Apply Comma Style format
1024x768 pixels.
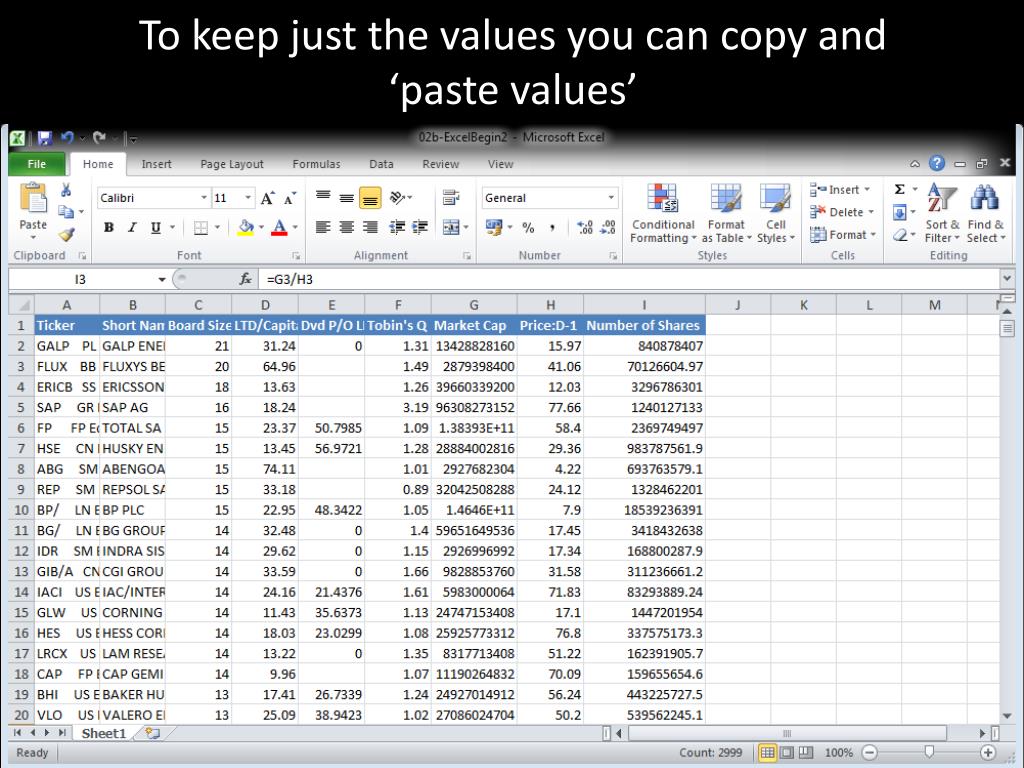tap(552, 227)
